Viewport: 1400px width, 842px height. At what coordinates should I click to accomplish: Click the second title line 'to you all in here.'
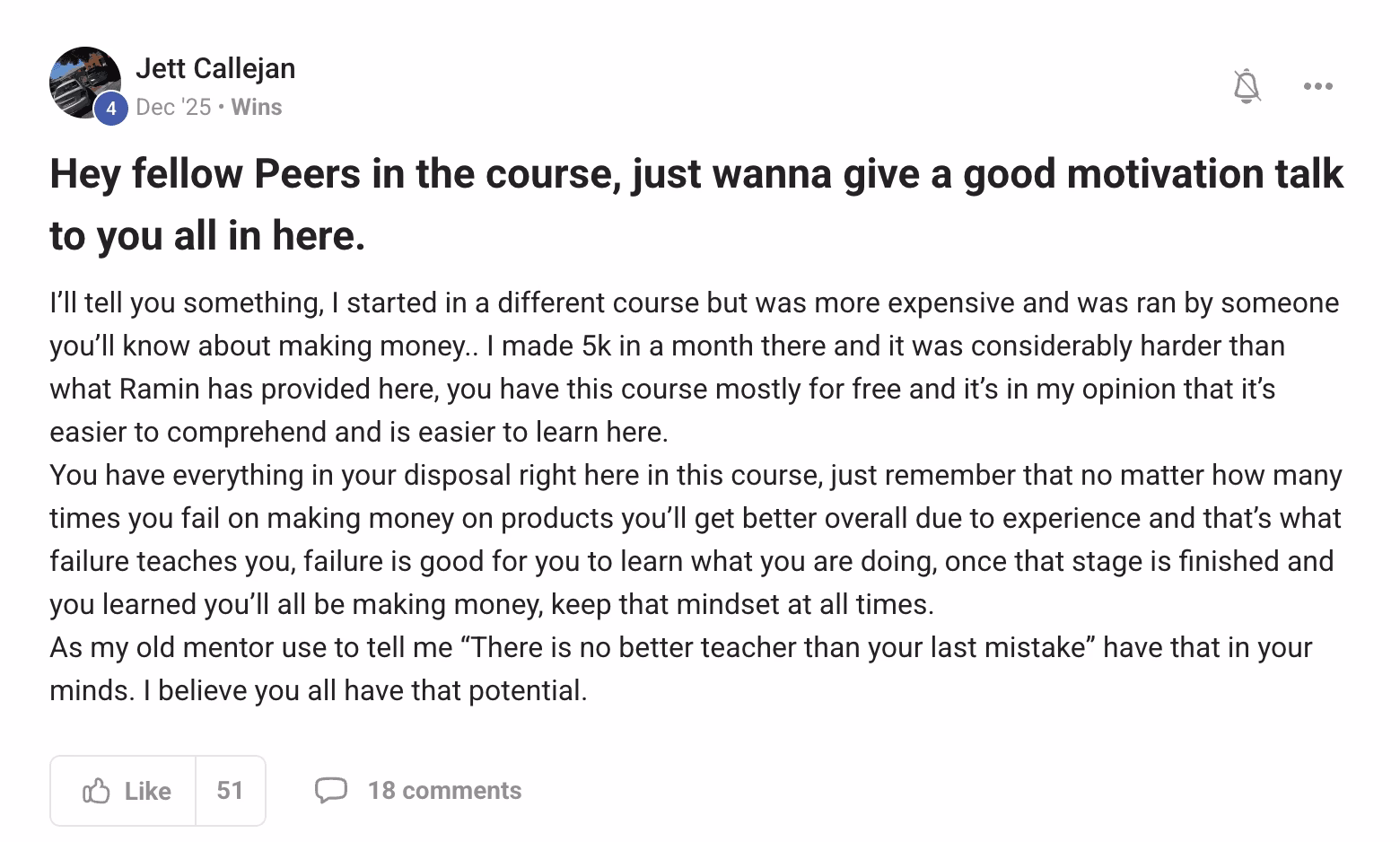pos(207,235)
